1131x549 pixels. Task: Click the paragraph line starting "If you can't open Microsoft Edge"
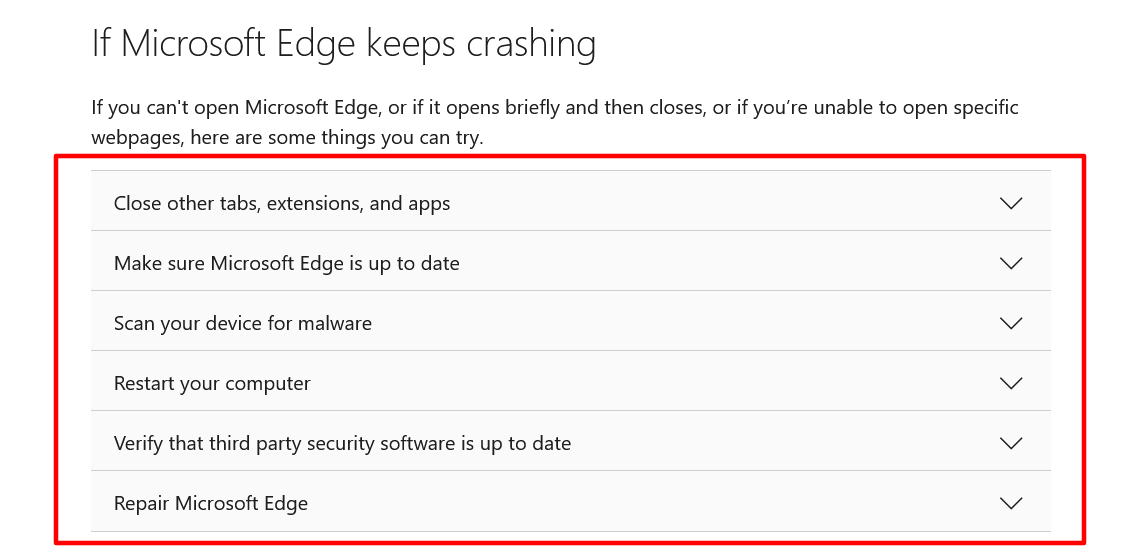coord(554,107)
